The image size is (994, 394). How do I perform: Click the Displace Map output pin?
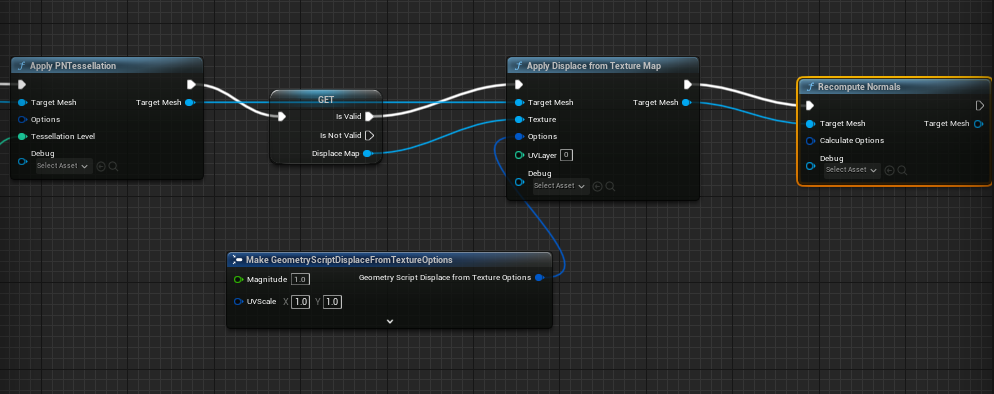coord(368,153)
